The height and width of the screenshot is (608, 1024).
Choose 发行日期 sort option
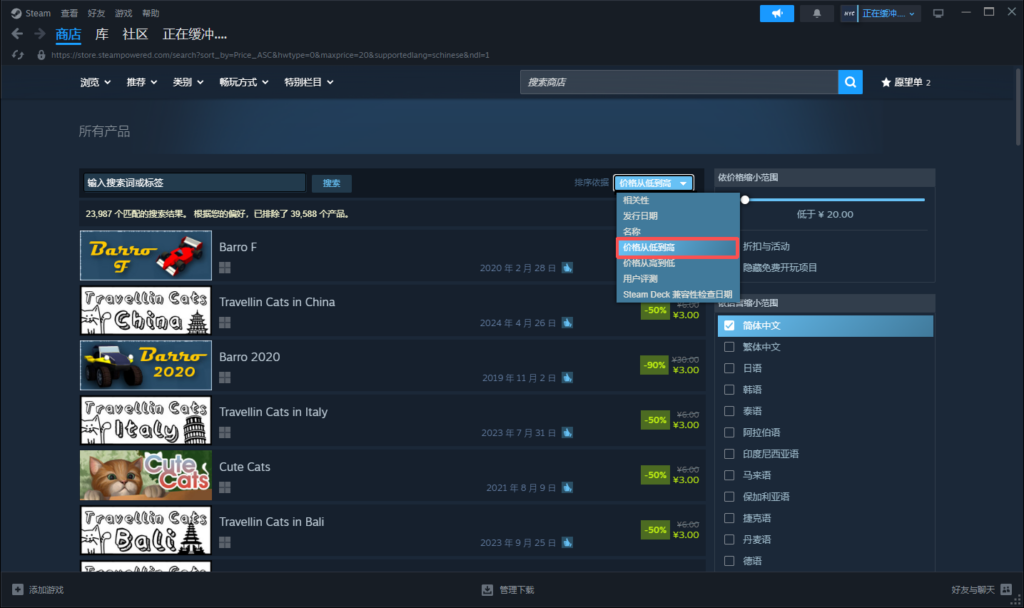[678, 216]
